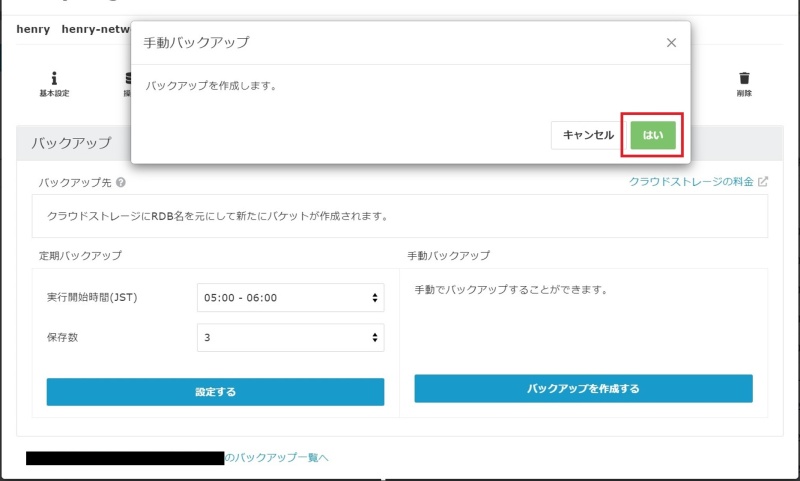The height and width of the screenshot is (481, 800).
Task: Click the henry breadcrumb text
Action: 33,29
